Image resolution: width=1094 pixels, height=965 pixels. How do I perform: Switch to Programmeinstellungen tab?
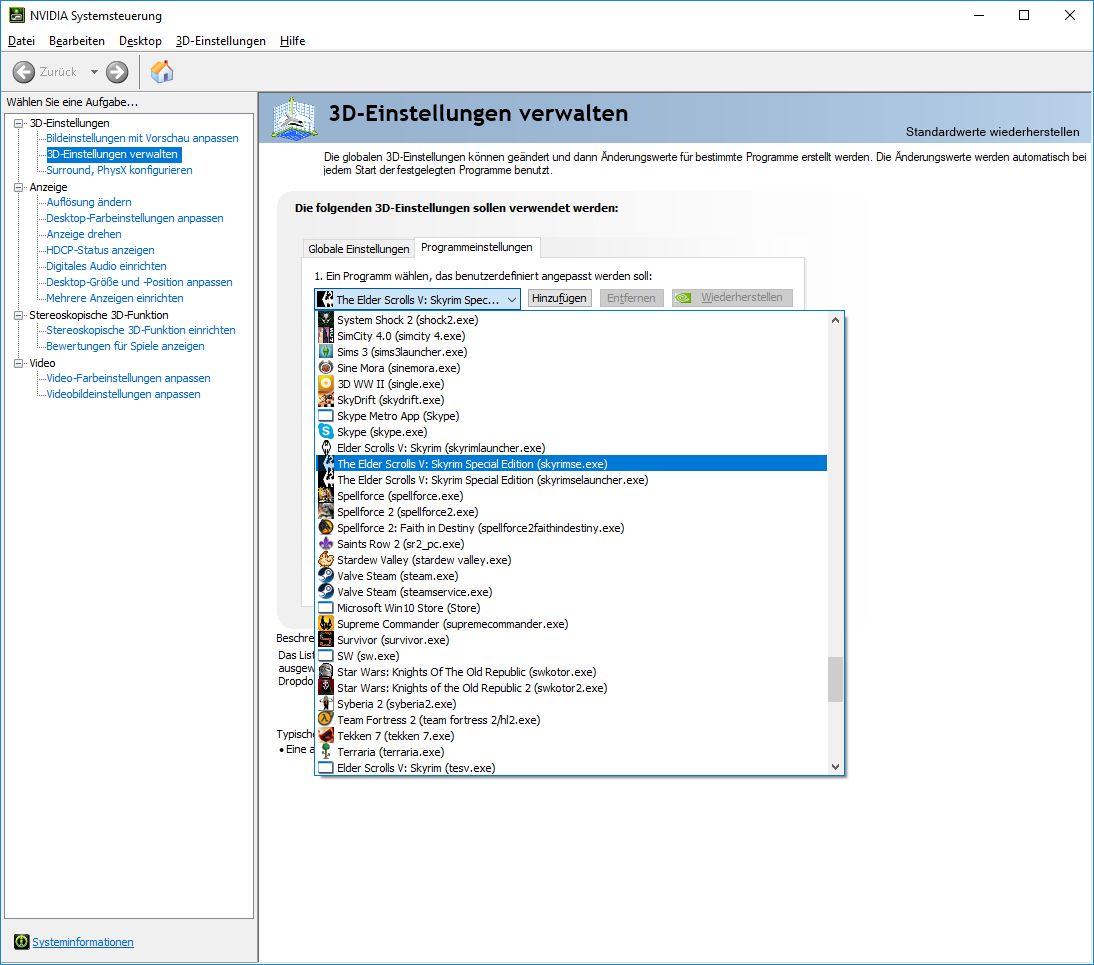tap(477, 247)
